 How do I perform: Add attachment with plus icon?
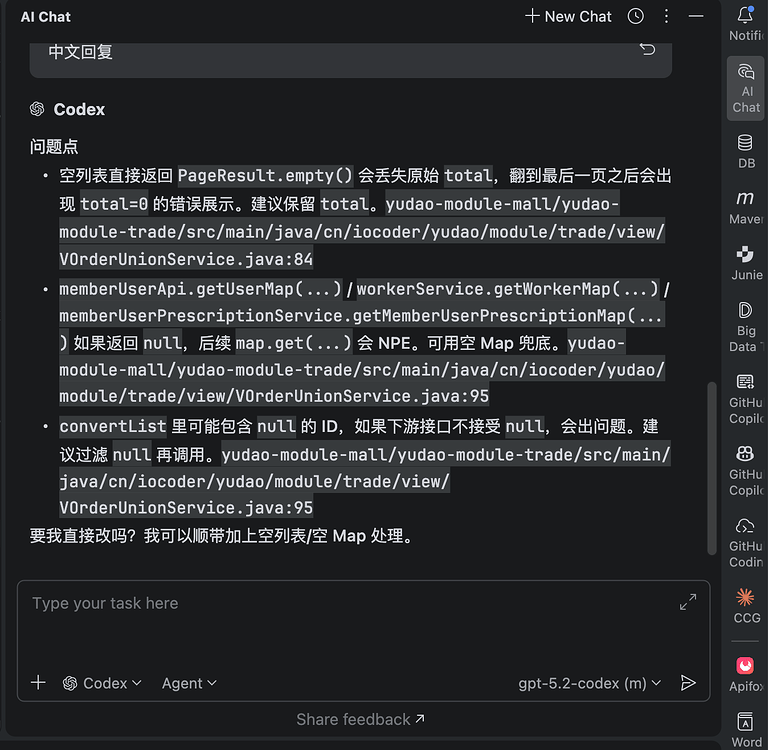pyautogui.click(x=38, y=682)
